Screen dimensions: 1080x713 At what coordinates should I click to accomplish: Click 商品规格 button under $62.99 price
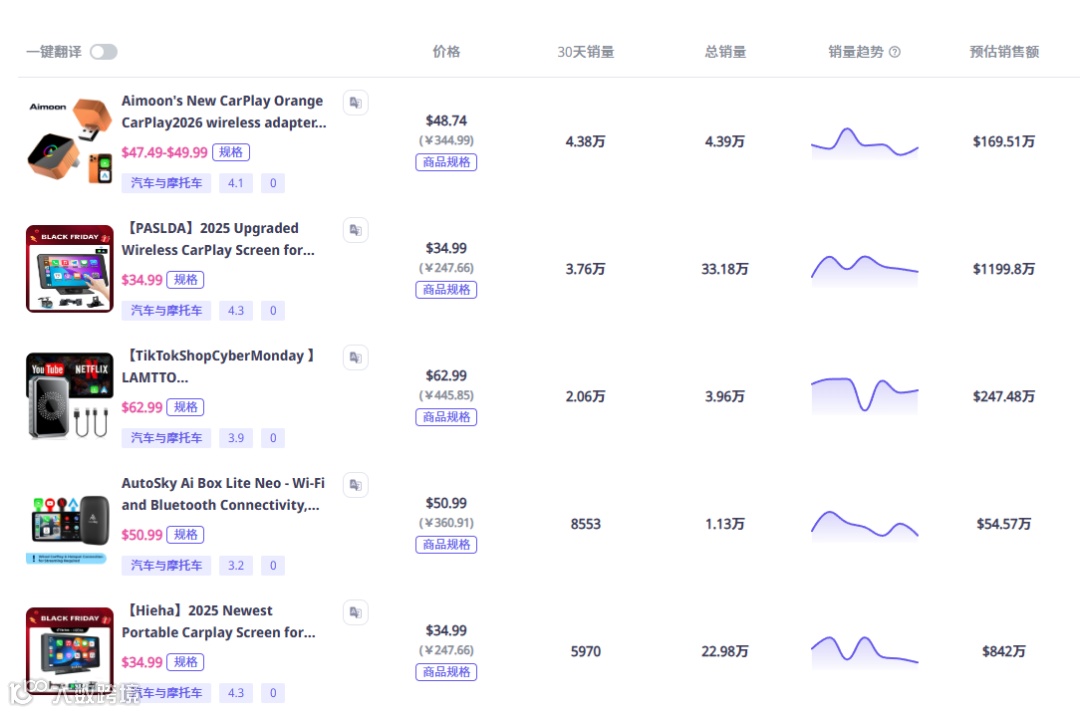coord(446,417)
